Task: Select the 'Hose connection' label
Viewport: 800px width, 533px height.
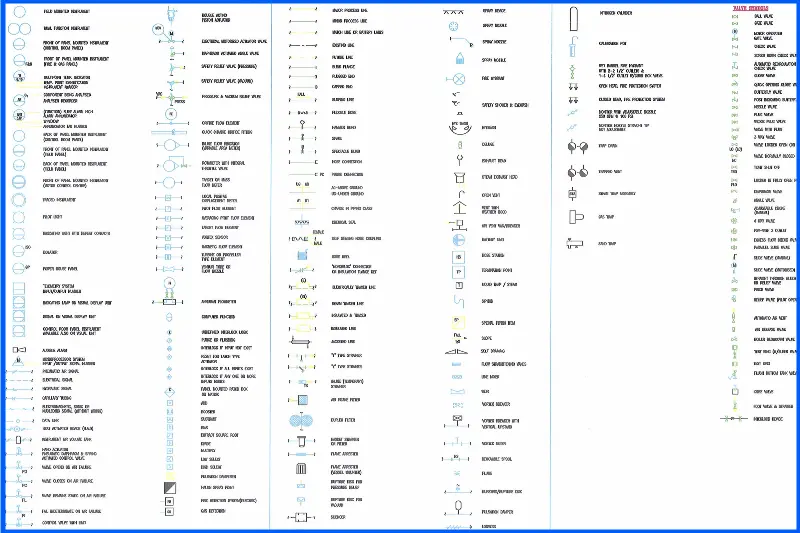Action: pyautogui.click(x=347, y=162)
